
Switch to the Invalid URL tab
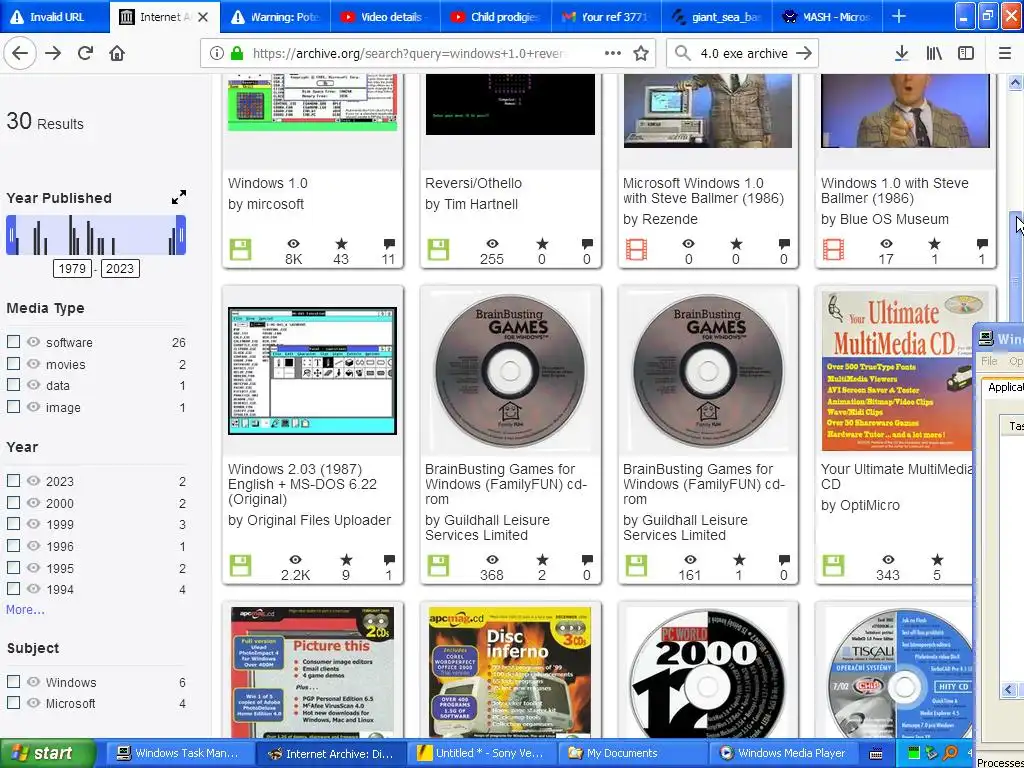pos(55,17)
